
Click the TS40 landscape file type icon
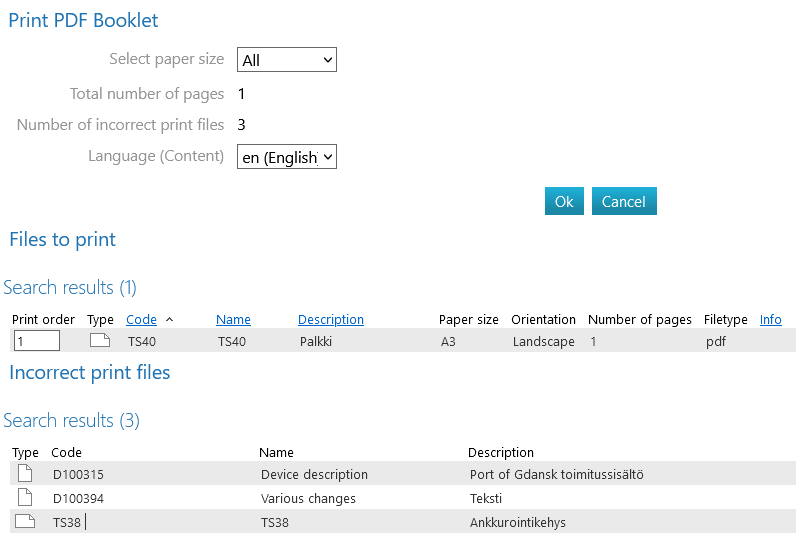(x=99, y=341)
